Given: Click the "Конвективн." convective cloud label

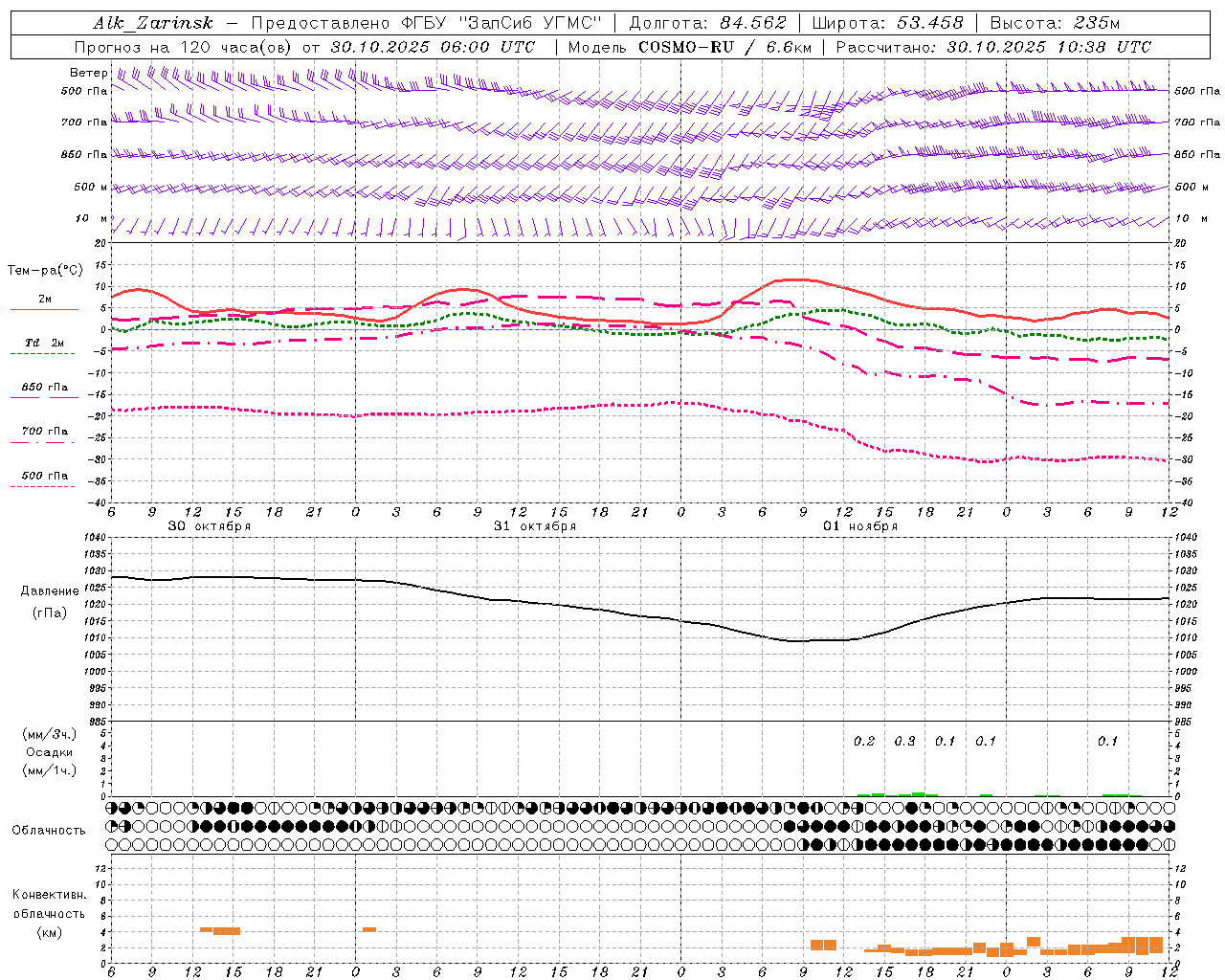Looking at the screenshot, I should click(50, 894).
